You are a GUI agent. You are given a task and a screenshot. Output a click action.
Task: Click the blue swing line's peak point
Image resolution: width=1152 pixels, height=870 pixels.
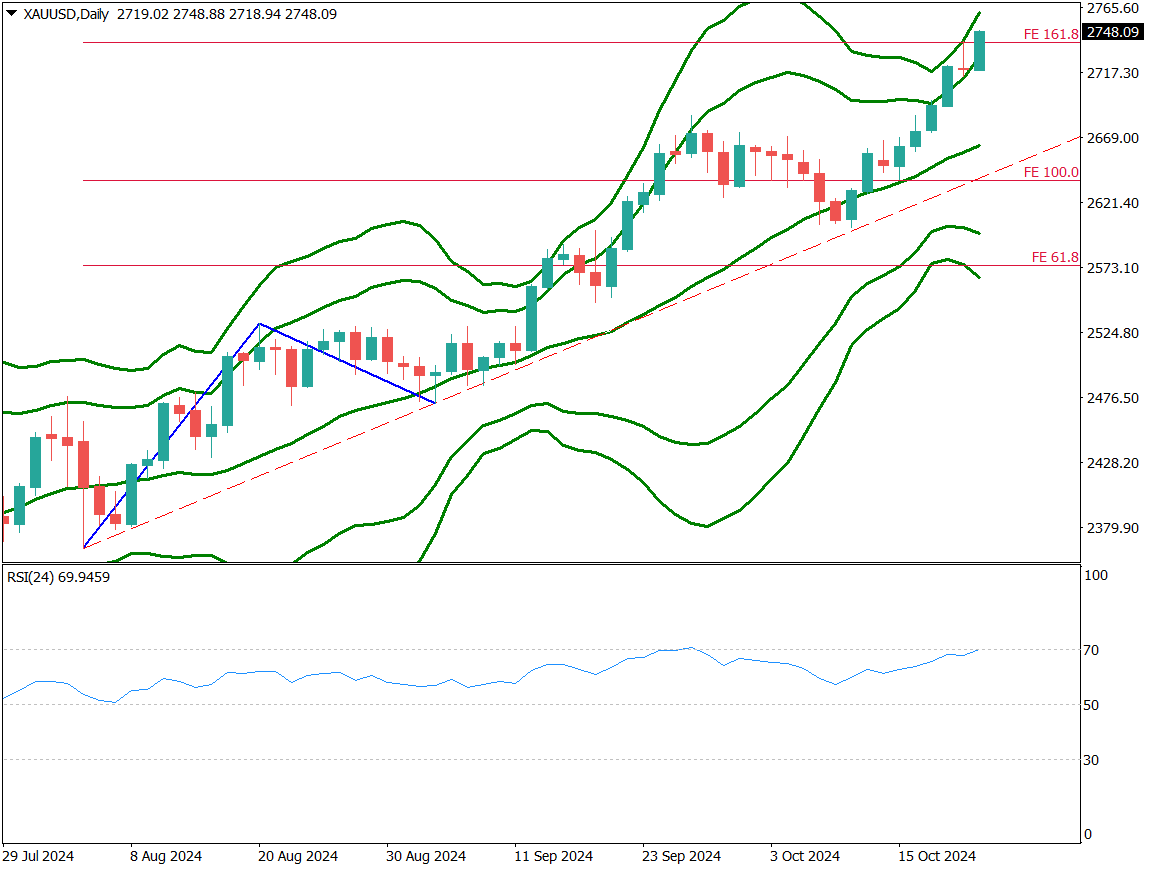[x=259, y=324]
